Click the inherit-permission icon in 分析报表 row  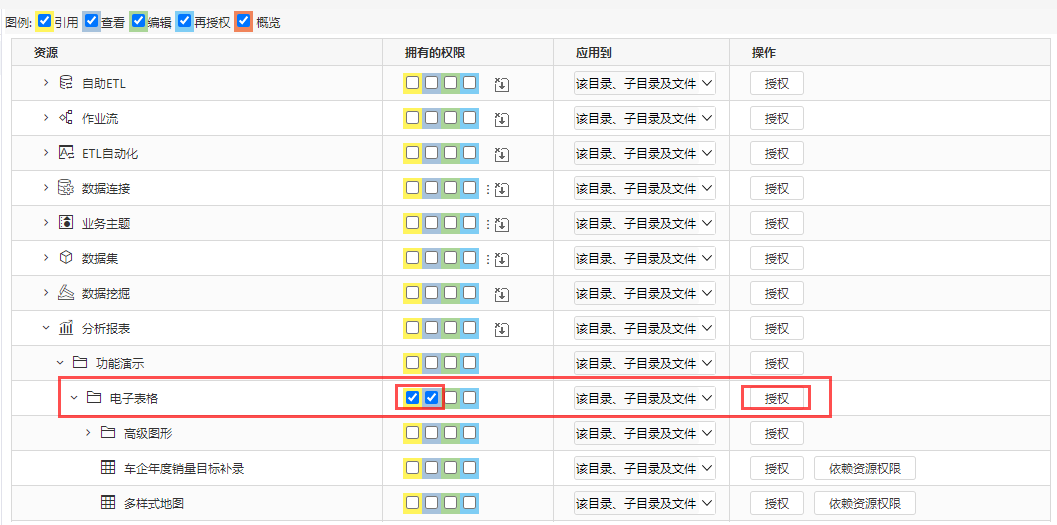click(502, 330)
